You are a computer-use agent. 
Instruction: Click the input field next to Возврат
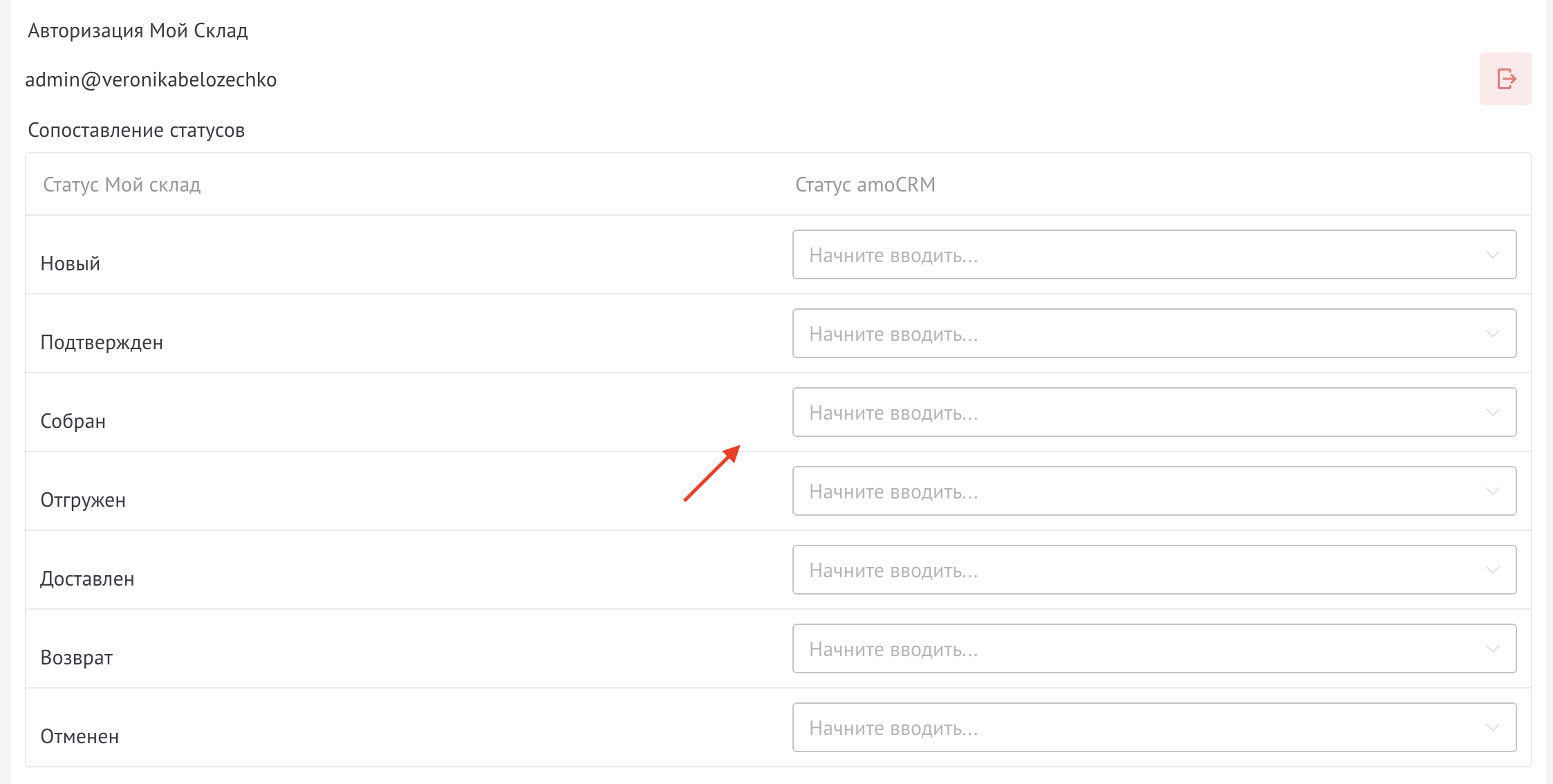pos(1134,649)
